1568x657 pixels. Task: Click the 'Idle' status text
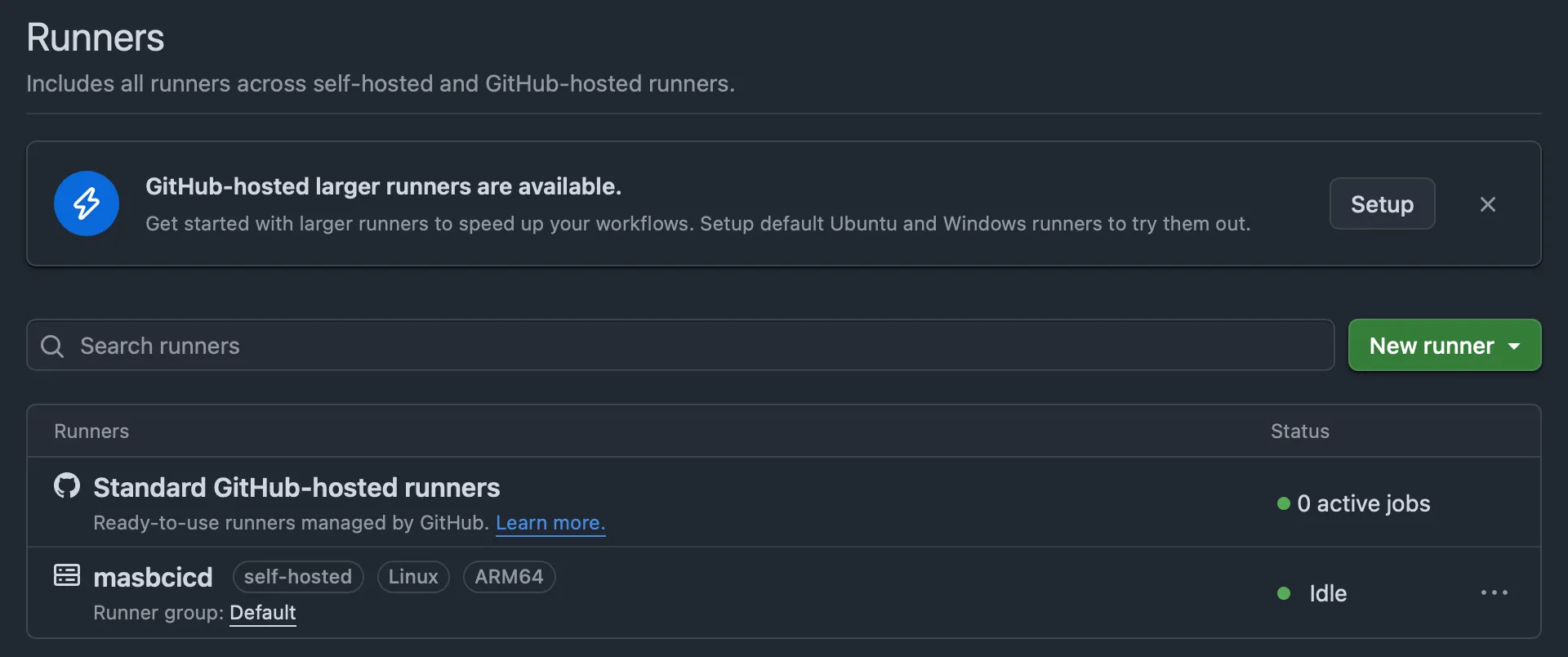[x=1328, y=593]
